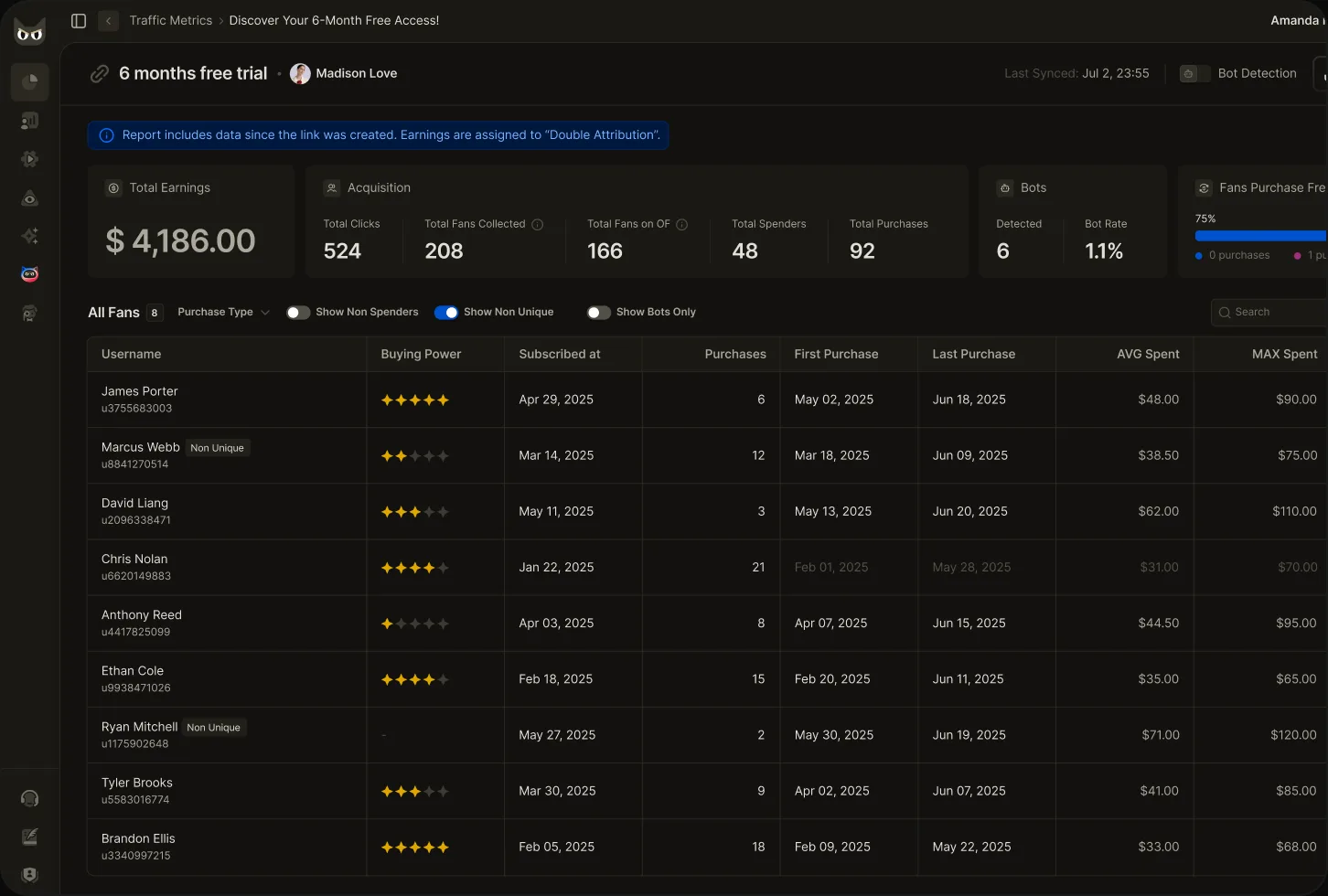Click the note-and-pen icon in sidebar
This screenshot has height=896, width=1328.
pos(29,837)
